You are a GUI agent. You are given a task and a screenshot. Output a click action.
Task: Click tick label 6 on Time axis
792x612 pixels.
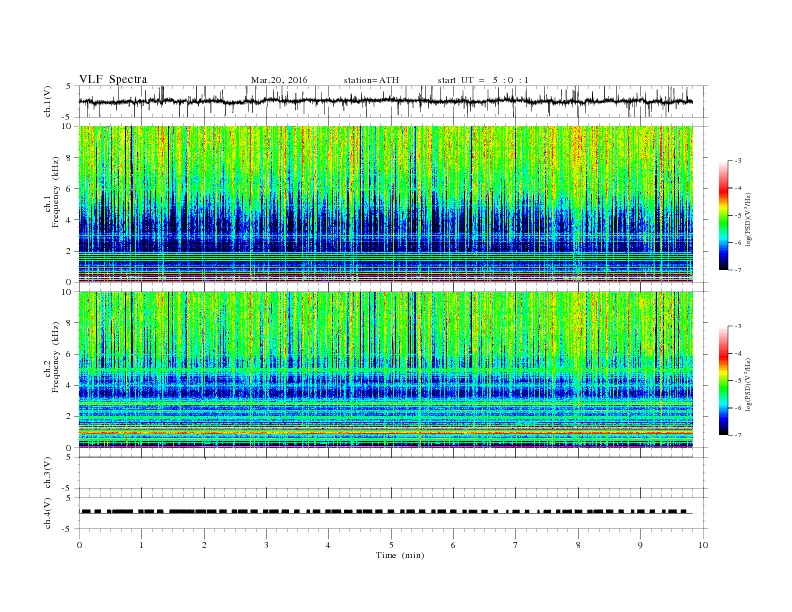453,545
